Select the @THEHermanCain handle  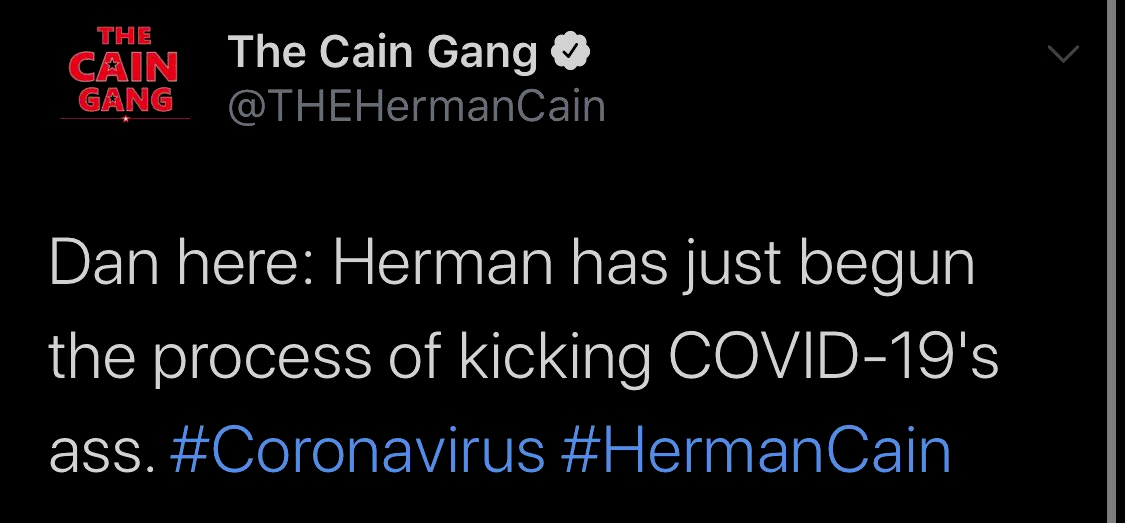coord(417,106)
